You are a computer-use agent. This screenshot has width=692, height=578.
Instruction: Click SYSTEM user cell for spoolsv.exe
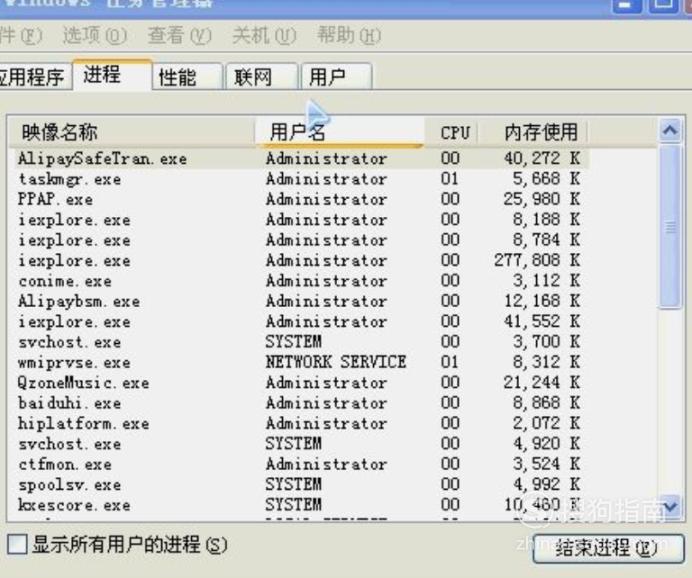(x=293, y=484)
